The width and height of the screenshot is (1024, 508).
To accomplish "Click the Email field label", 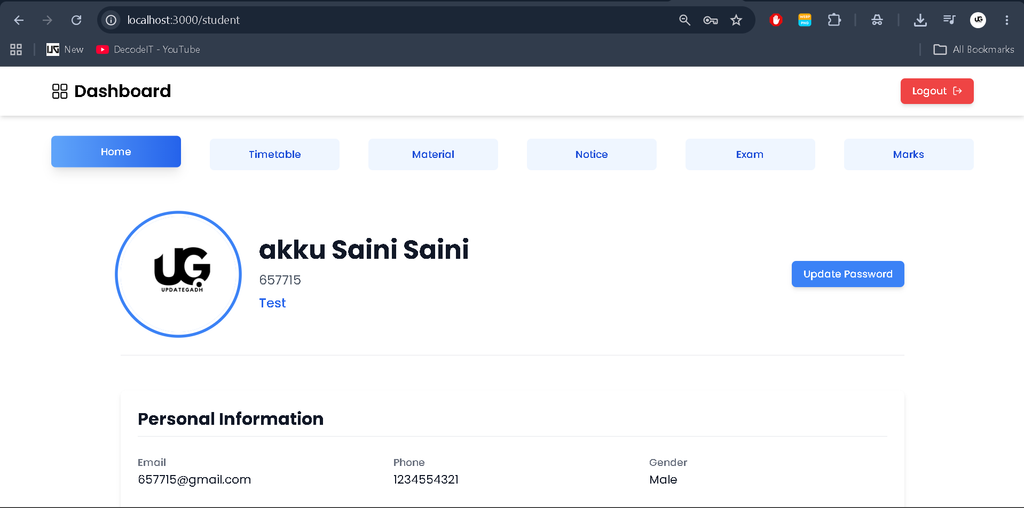I will pos(152,462).
